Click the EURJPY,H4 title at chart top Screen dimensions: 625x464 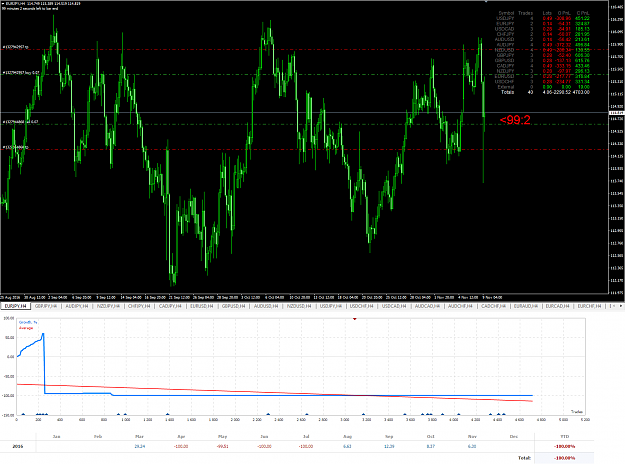(x=14, y=4)
